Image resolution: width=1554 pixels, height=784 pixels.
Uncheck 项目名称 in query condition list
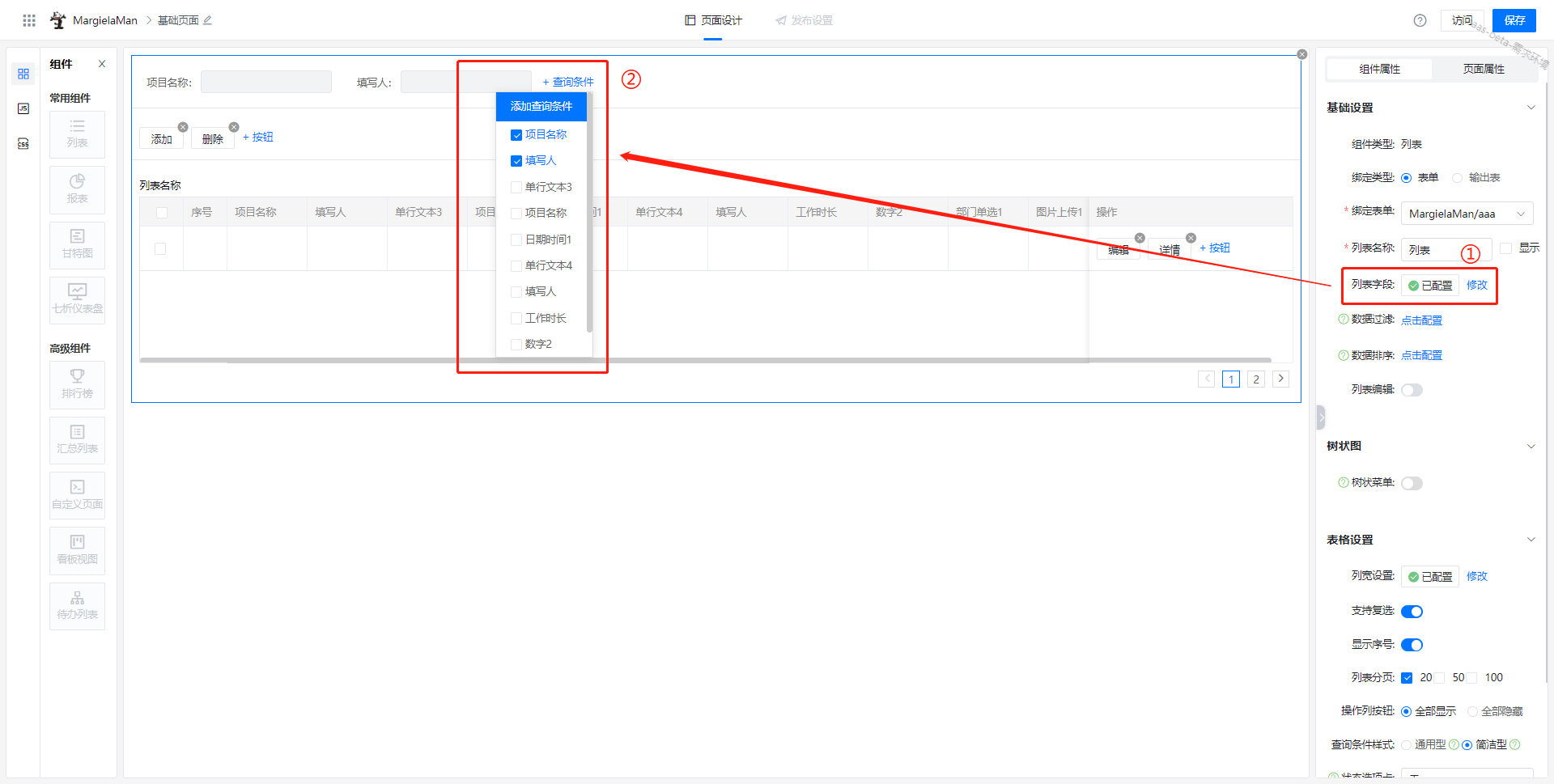click(516, 135)
